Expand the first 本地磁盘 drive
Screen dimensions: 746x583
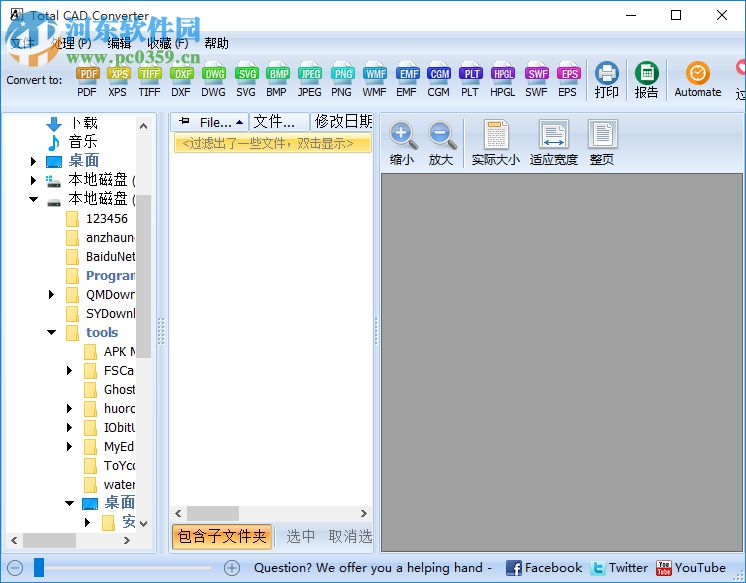tap(33, 180)
